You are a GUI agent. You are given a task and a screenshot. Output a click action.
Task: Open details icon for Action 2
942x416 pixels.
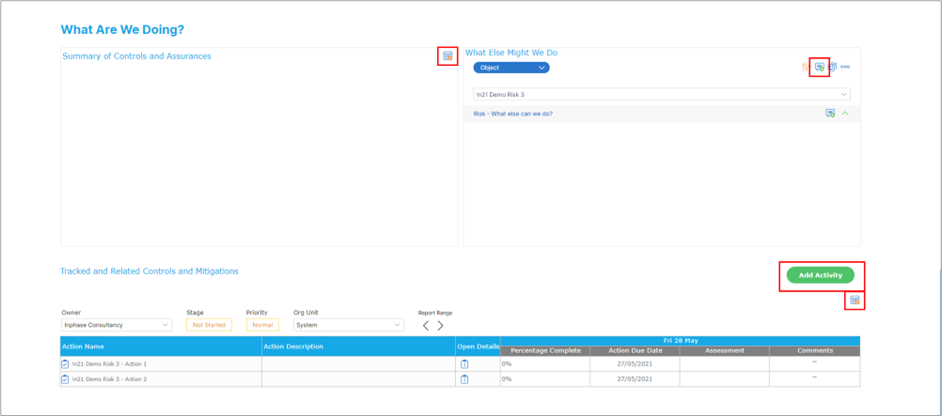click(464, 379)
